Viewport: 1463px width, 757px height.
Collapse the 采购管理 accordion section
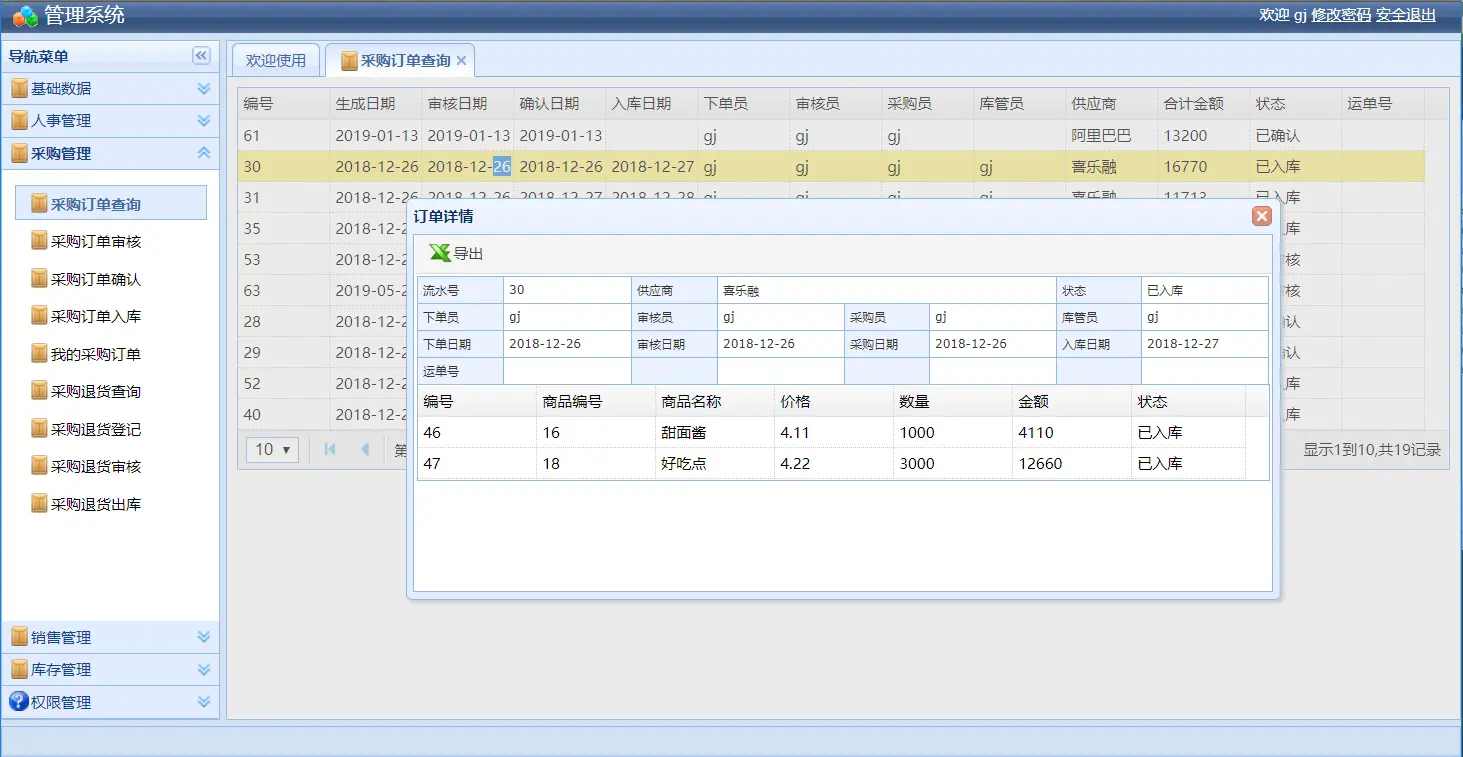[204, 153]
